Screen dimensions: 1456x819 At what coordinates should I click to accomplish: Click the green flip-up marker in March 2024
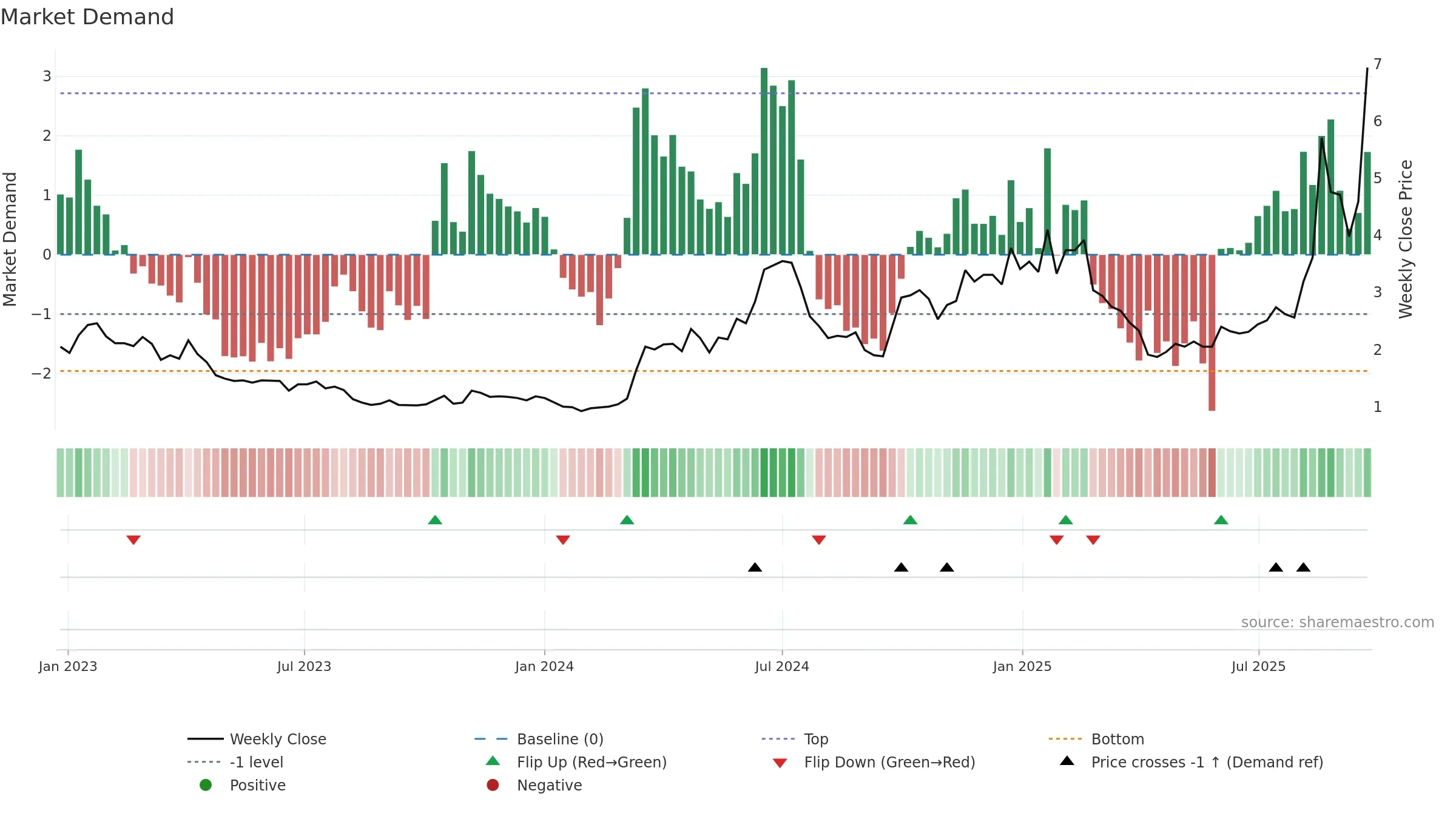(627, 520)
